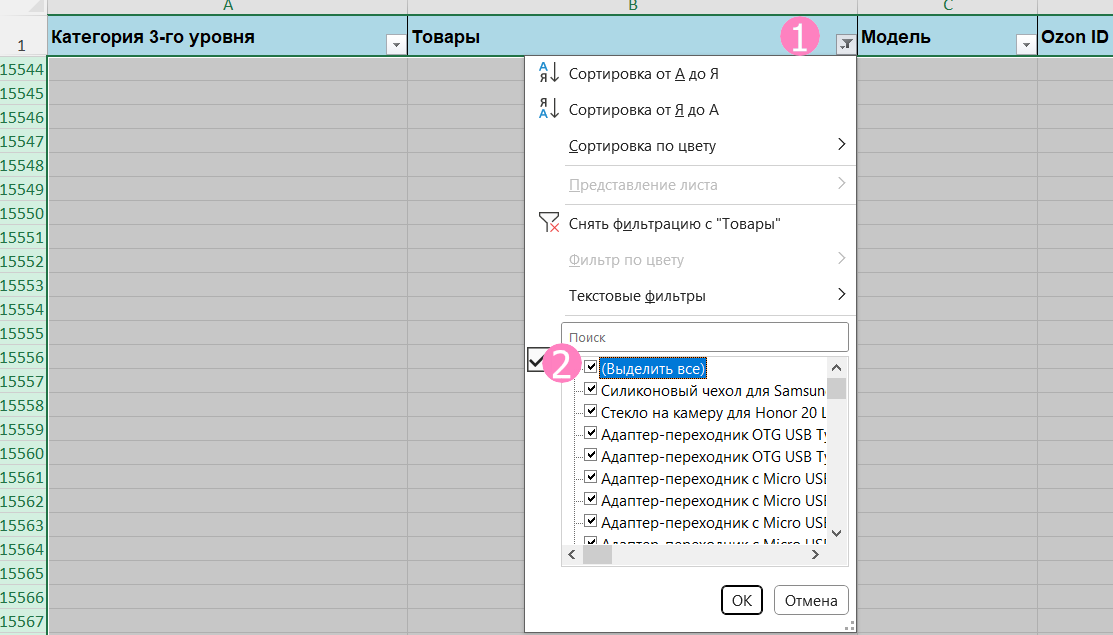Viewport: 1113px width, 635px height.
Task: Select row header 15553
Action: 23,285
